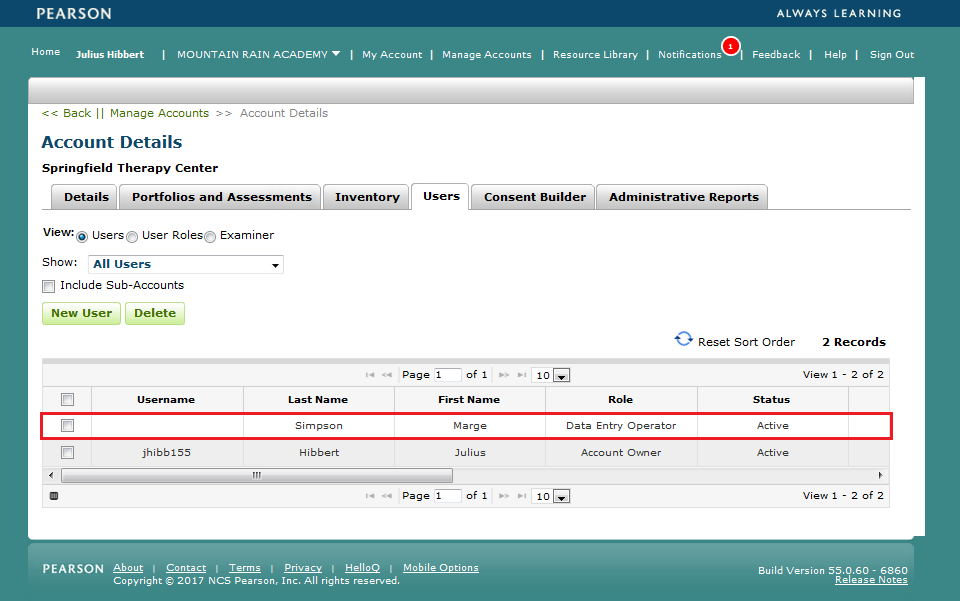Open the Administrative Reports tab
Screen dimensions: 960x601
tap(681, 196)
